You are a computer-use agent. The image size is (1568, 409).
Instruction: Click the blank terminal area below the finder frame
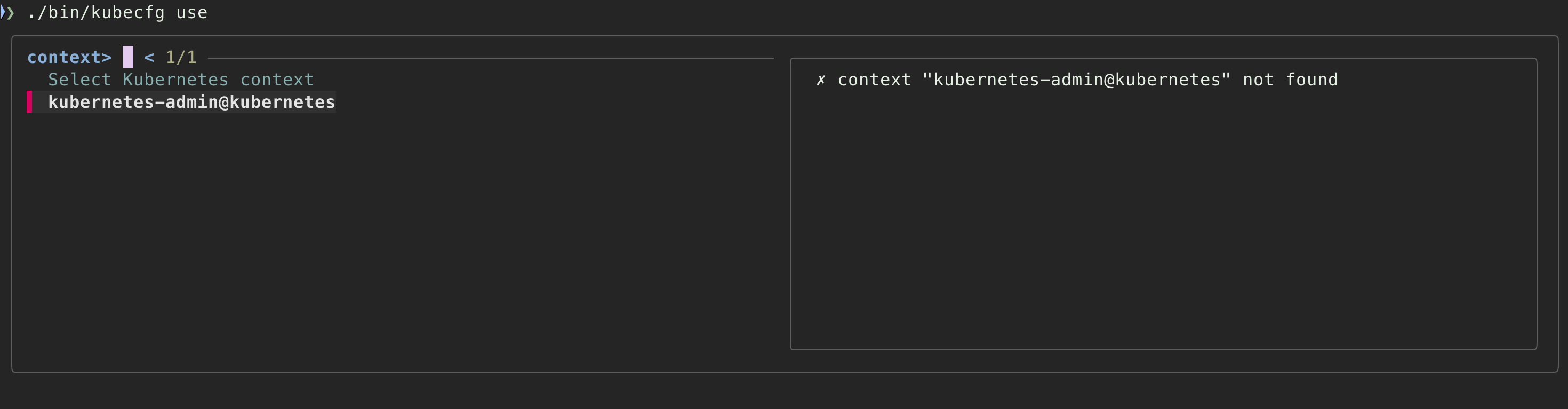click(784, 391)
